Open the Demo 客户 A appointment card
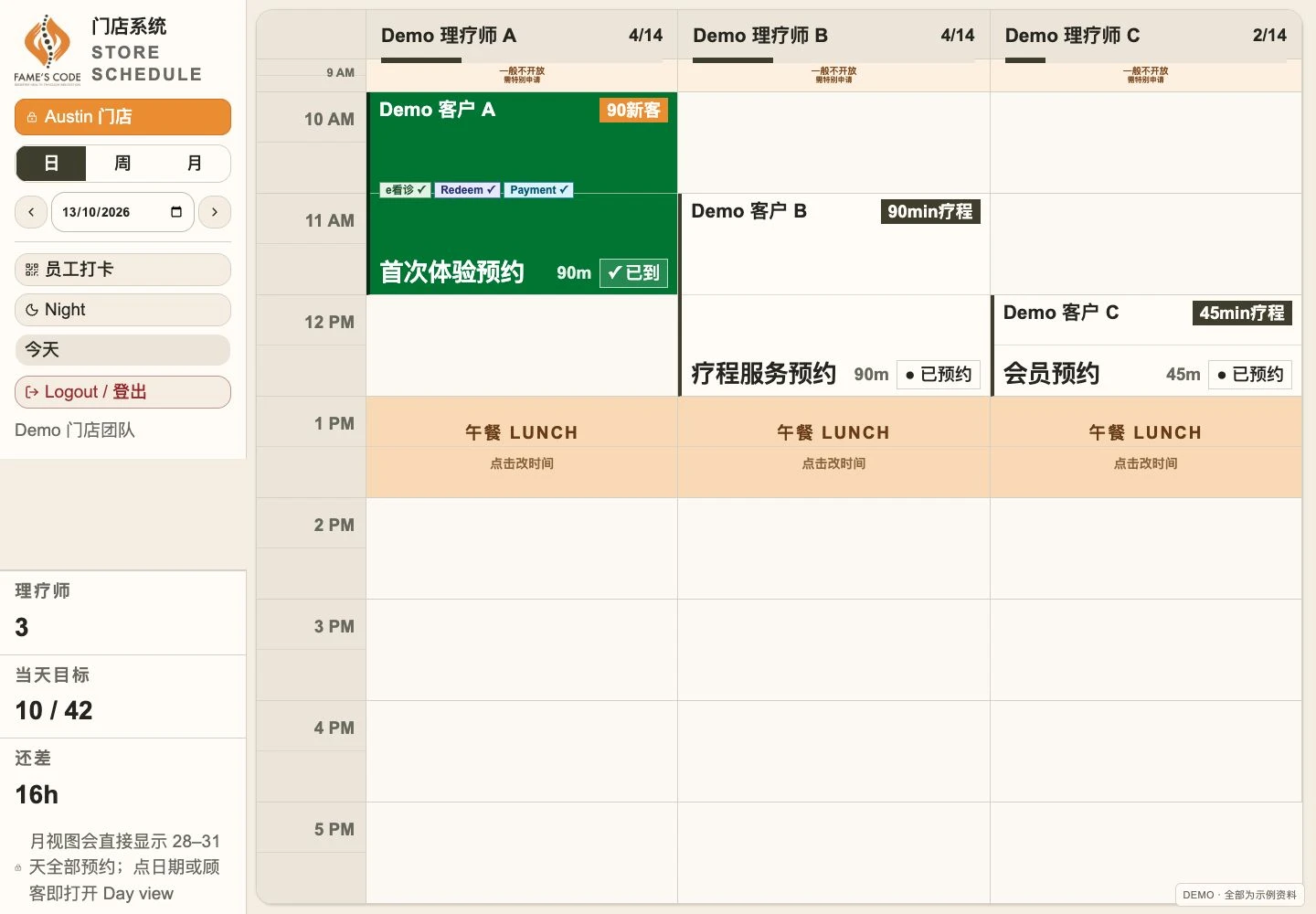 522,194
